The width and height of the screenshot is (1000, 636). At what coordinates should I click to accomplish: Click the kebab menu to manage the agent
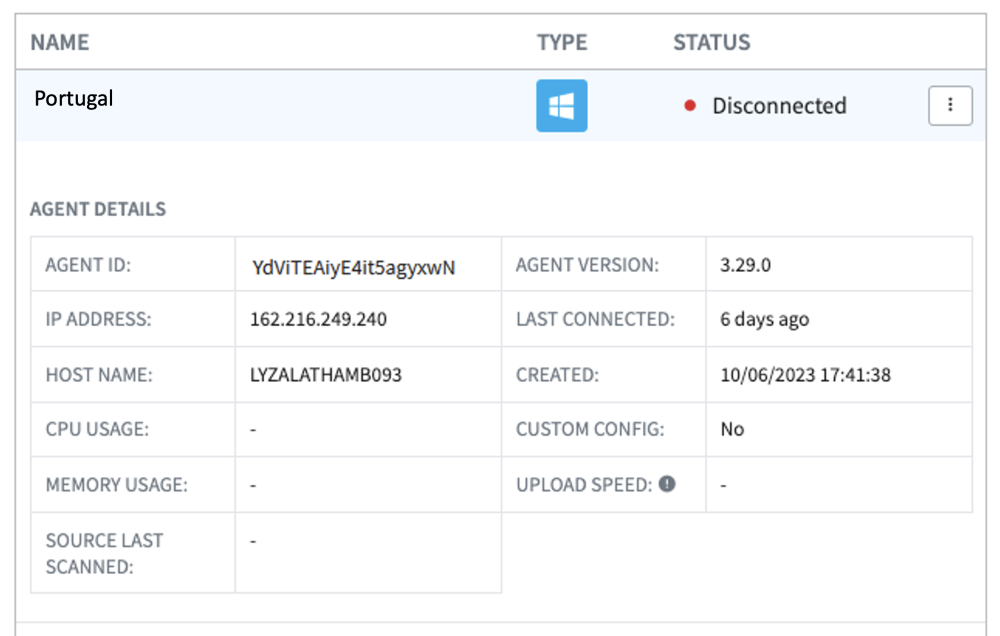[x=949, y=105]
